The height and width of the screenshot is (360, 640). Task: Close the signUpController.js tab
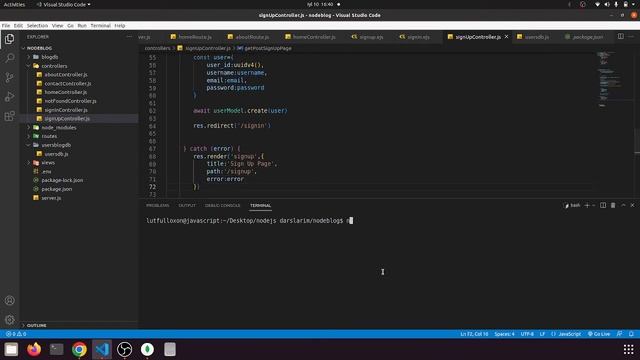point(507,36)
